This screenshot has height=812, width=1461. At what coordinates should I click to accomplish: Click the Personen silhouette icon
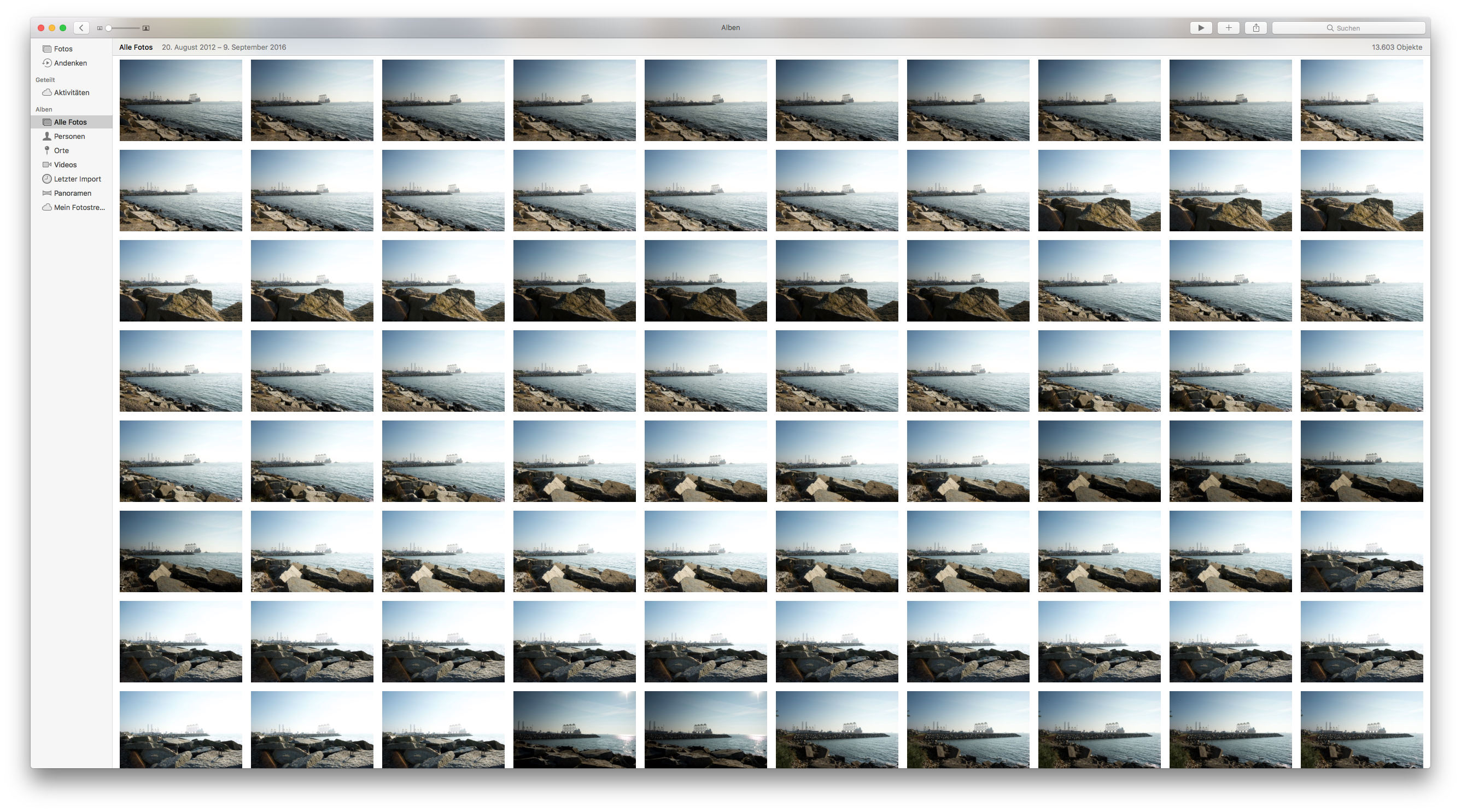click(x=47, y=136)
